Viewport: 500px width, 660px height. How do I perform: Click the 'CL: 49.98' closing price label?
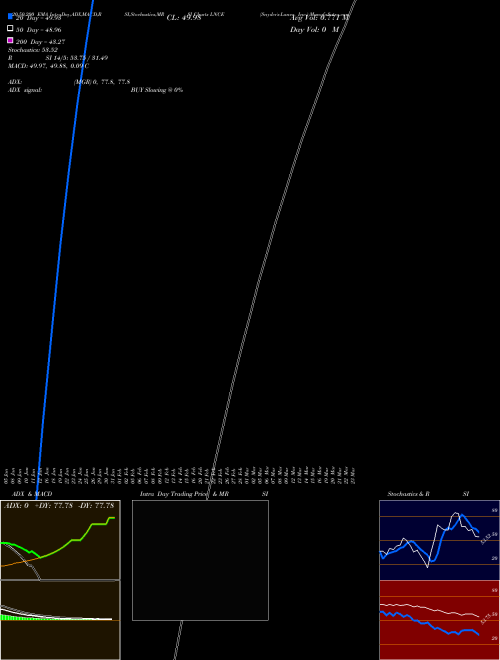point(184,18)
